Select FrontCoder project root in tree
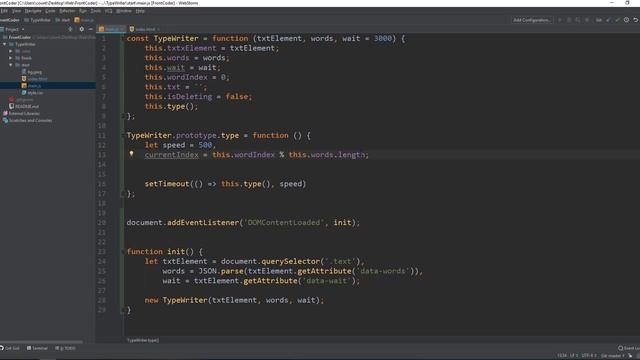Image resolution: width=640 pixels, height=360 pixels. point(20,37)
